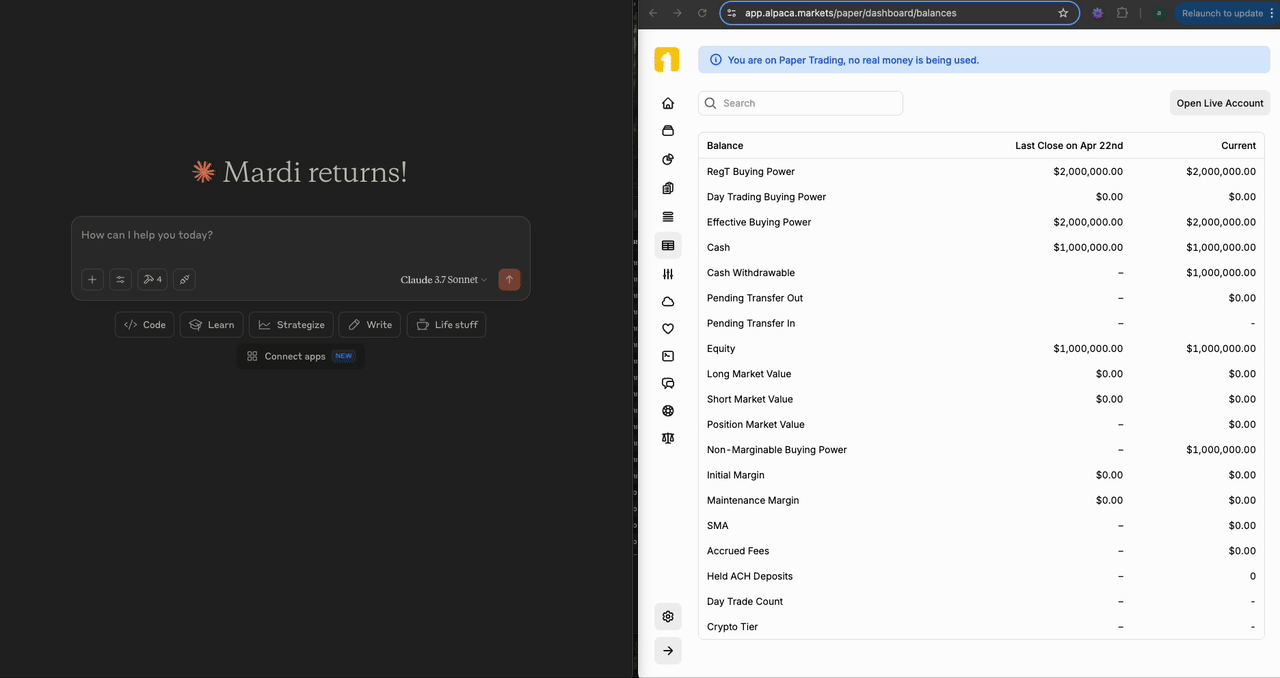Open the Home icon in Alpaca sidebar

667,102
